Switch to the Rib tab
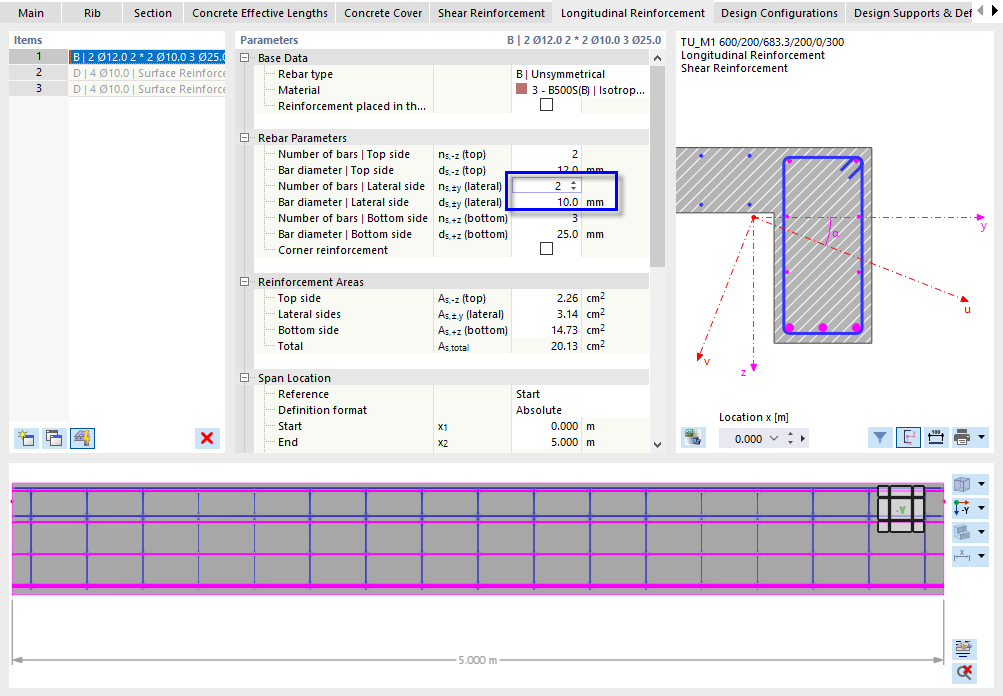The image size is (1003, 696). coord(92,13)
